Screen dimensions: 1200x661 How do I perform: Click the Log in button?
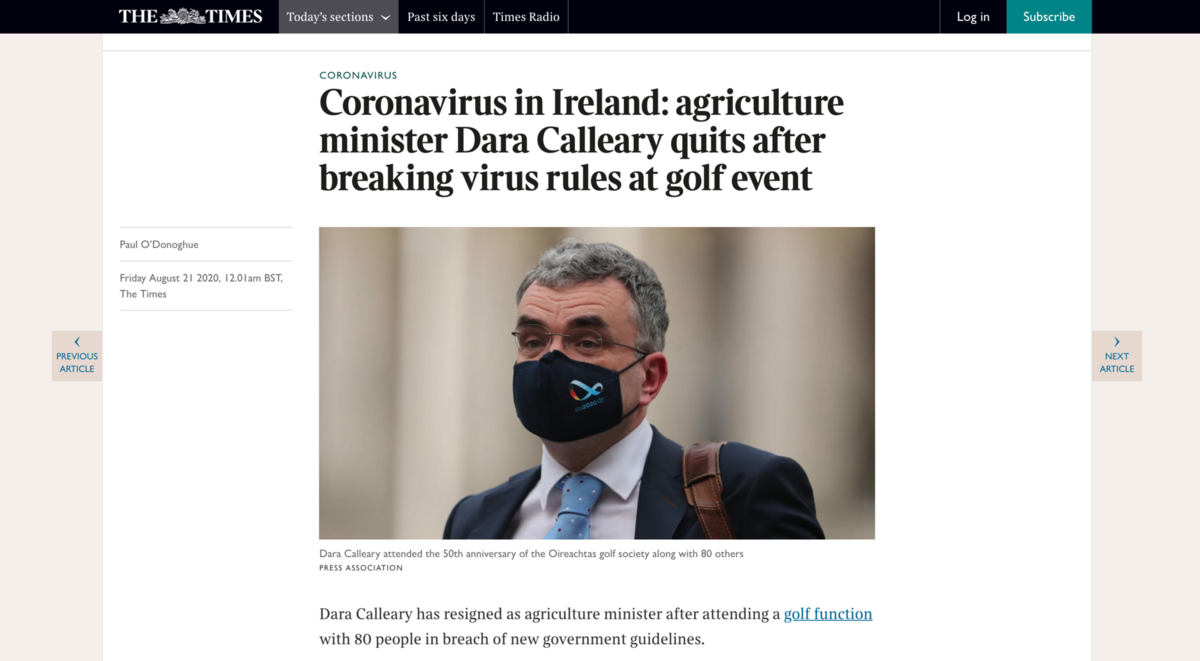973,17
